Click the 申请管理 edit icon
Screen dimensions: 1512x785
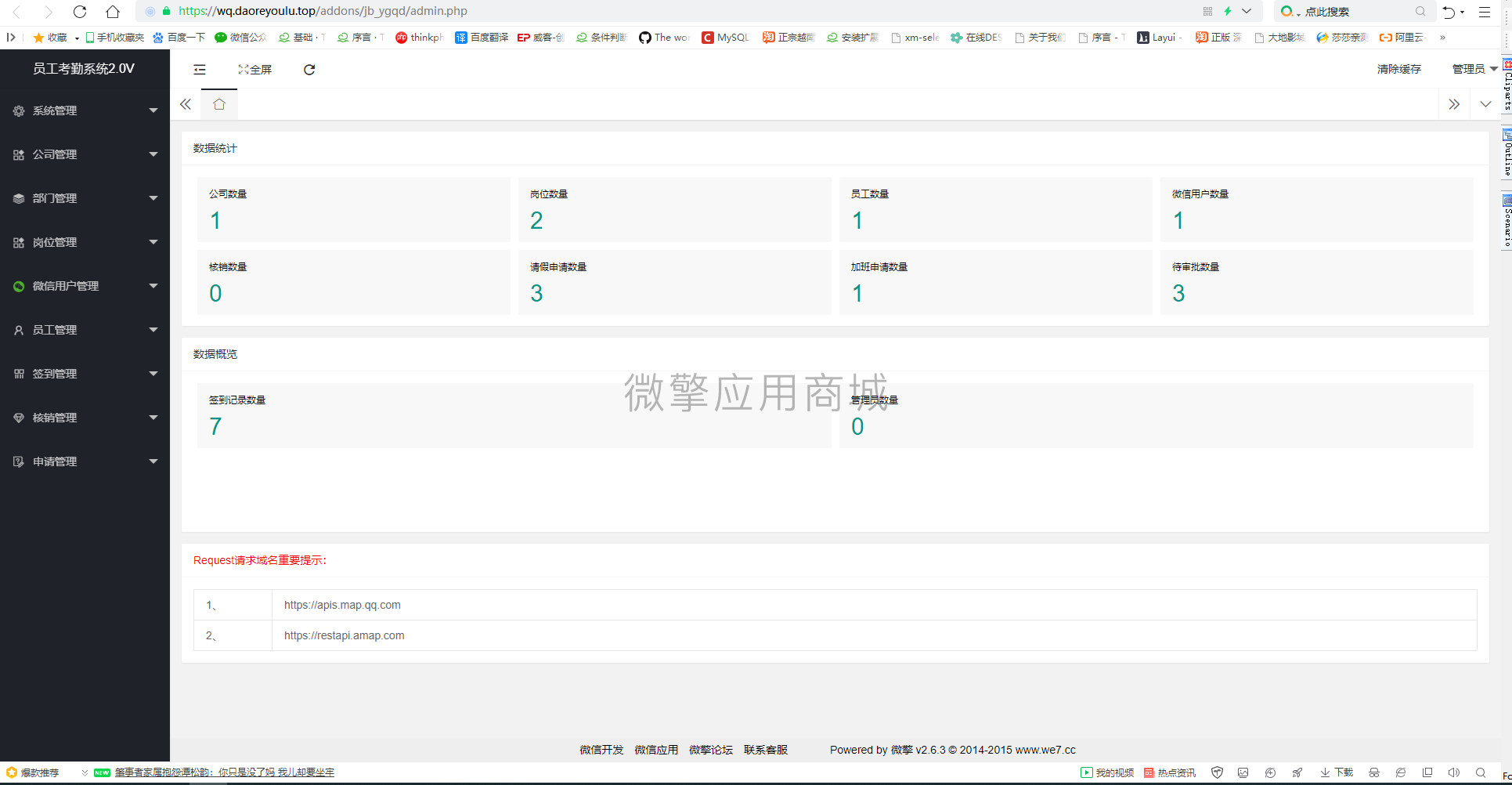[19, 462]
